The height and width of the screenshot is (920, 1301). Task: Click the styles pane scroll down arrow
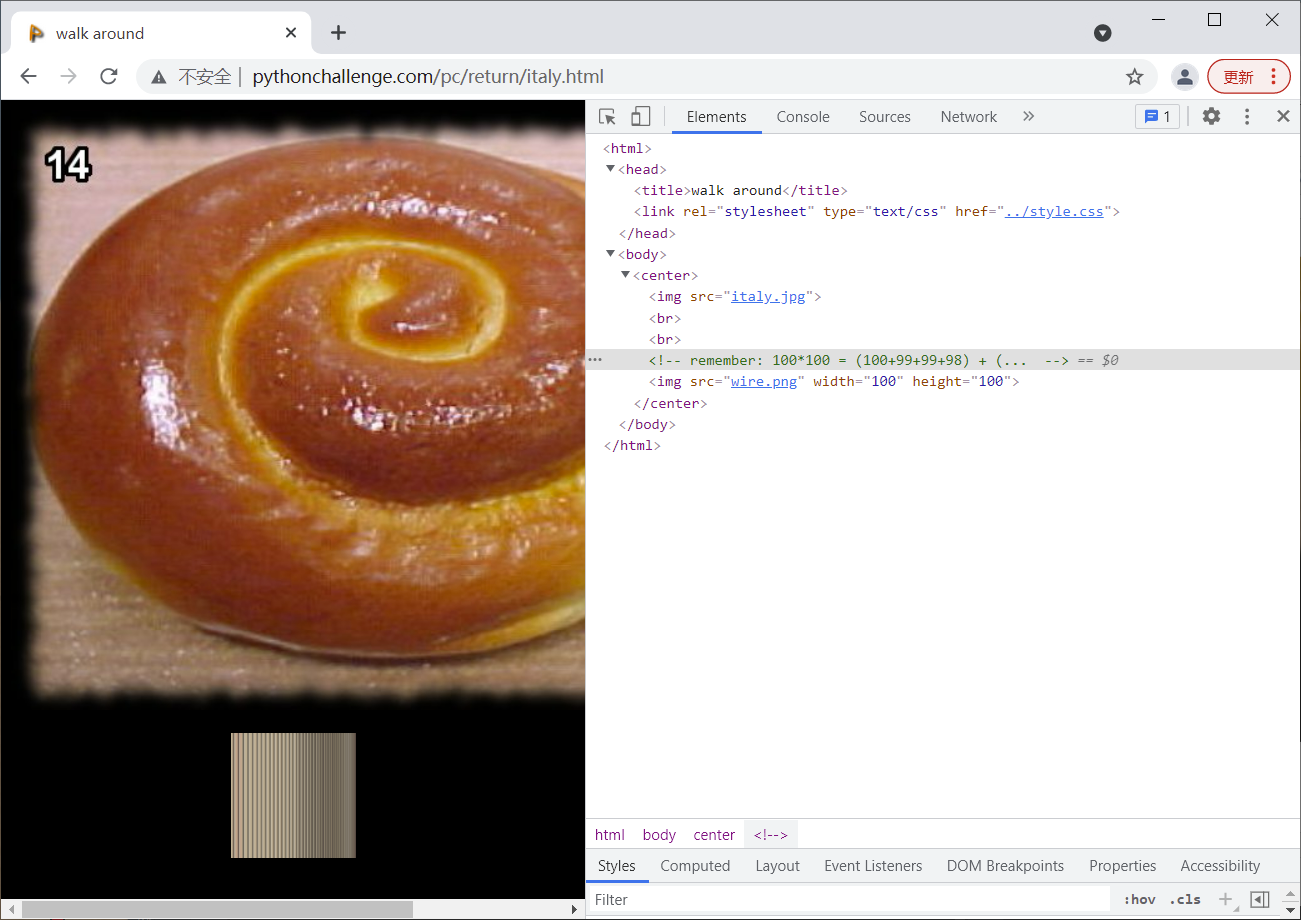click(1291, 909)
